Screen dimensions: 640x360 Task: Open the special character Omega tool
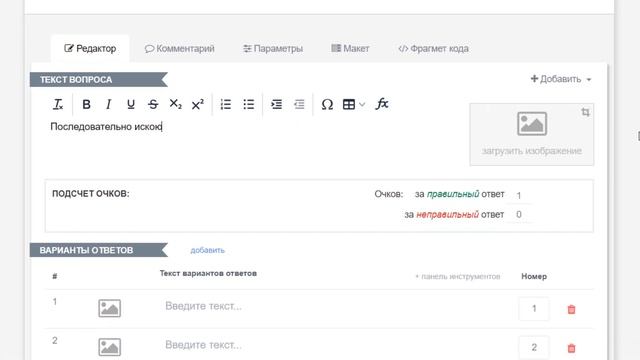pos(327,104)
